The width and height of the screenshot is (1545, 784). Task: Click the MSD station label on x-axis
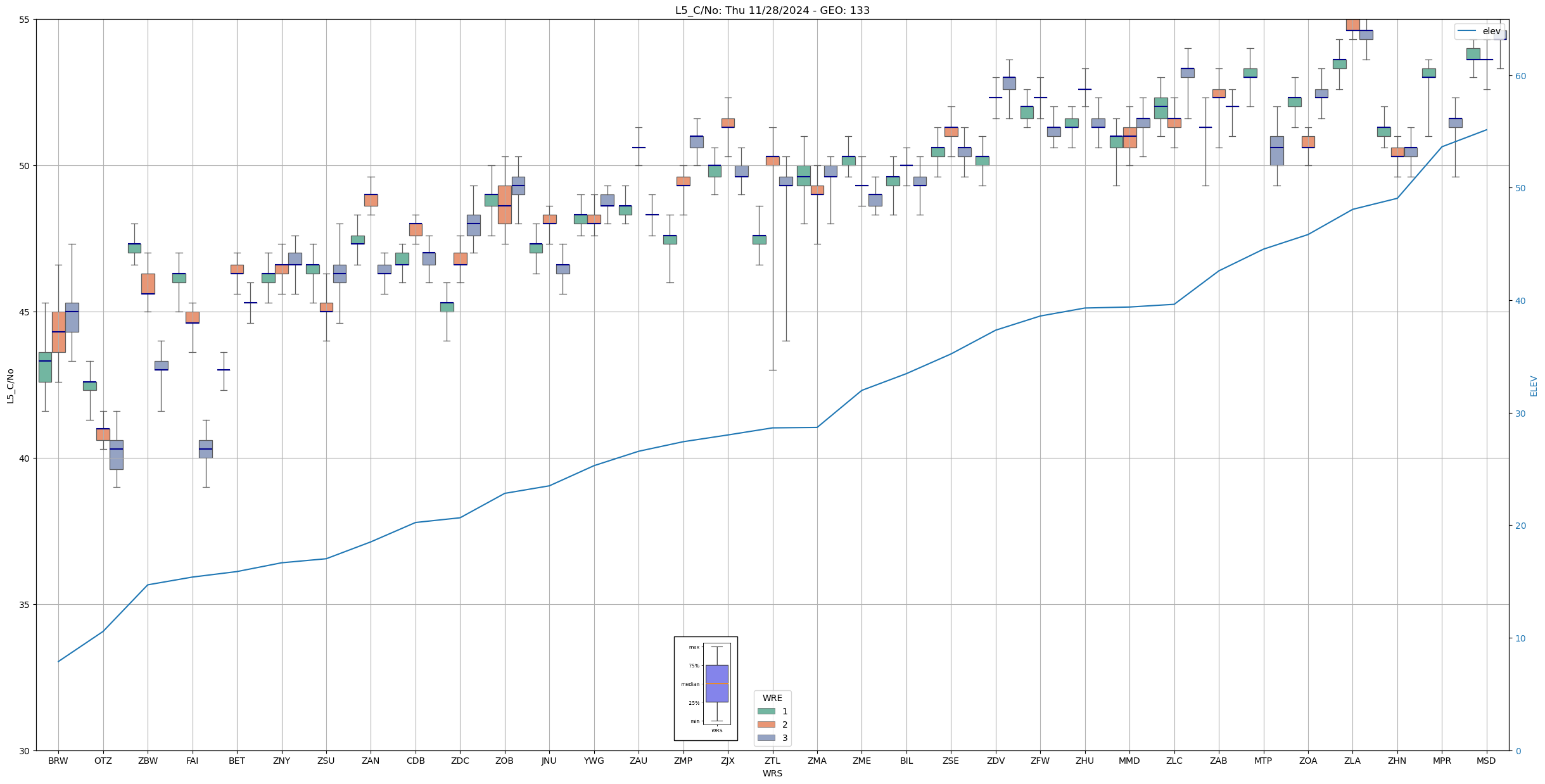(1485, 761)
